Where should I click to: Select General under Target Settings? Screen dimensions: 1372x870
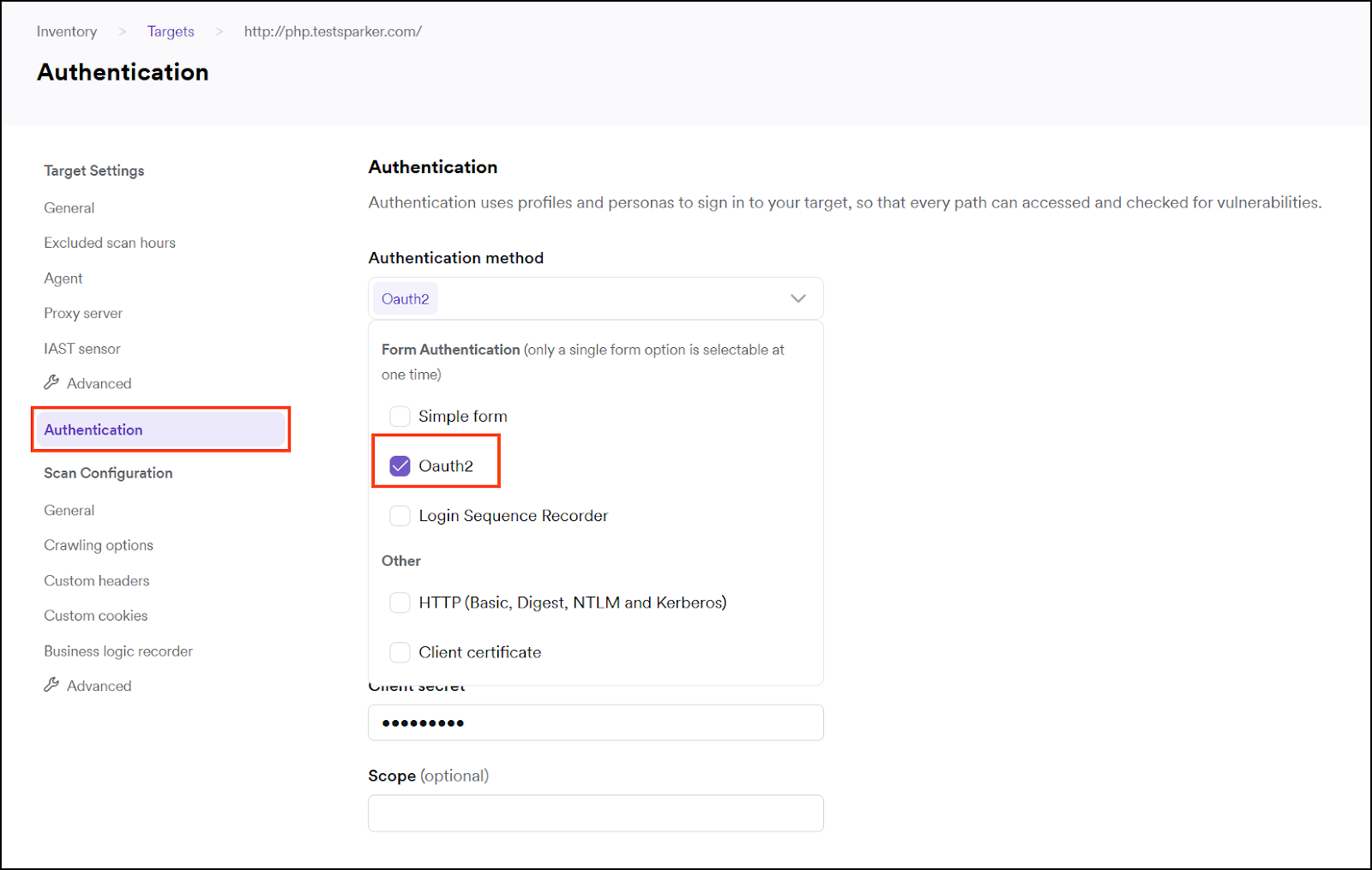69,207
